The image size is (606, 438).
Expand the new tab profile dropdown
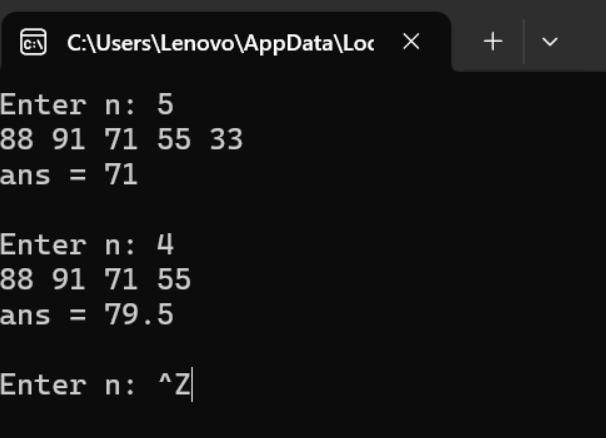[x=549, y=42]
